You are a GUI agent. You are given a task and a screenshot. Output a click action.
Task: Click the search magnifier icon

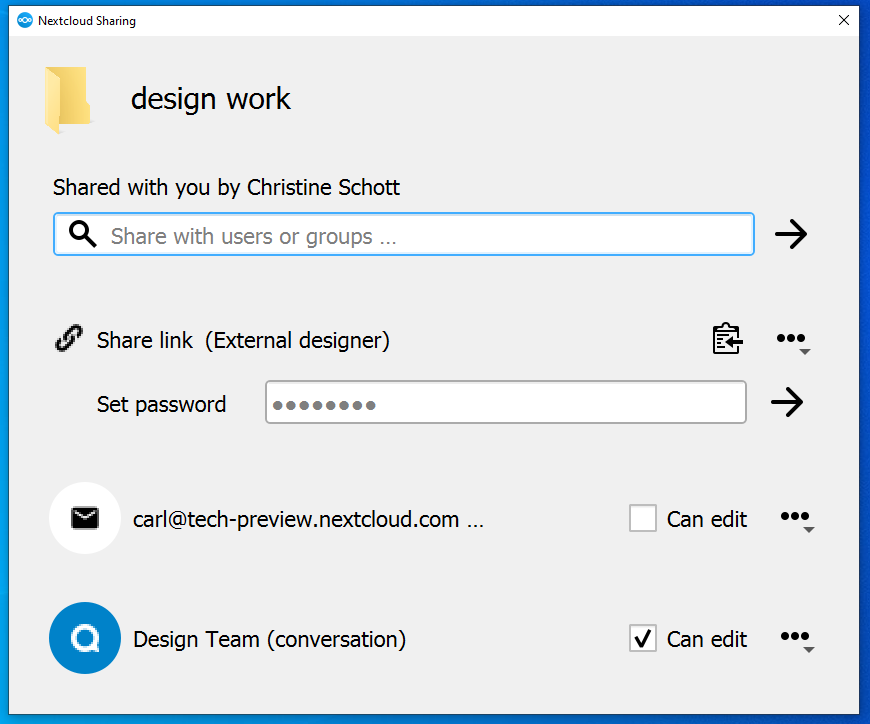pos(83,234)
